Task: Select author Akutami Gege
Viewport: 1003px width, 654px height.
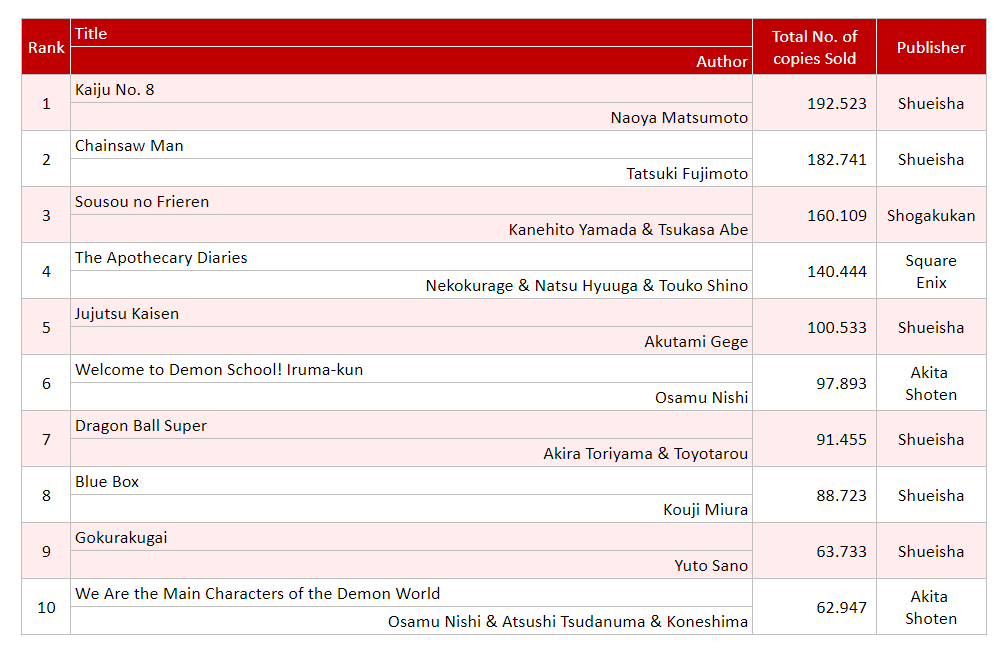Action: point(696,342)
